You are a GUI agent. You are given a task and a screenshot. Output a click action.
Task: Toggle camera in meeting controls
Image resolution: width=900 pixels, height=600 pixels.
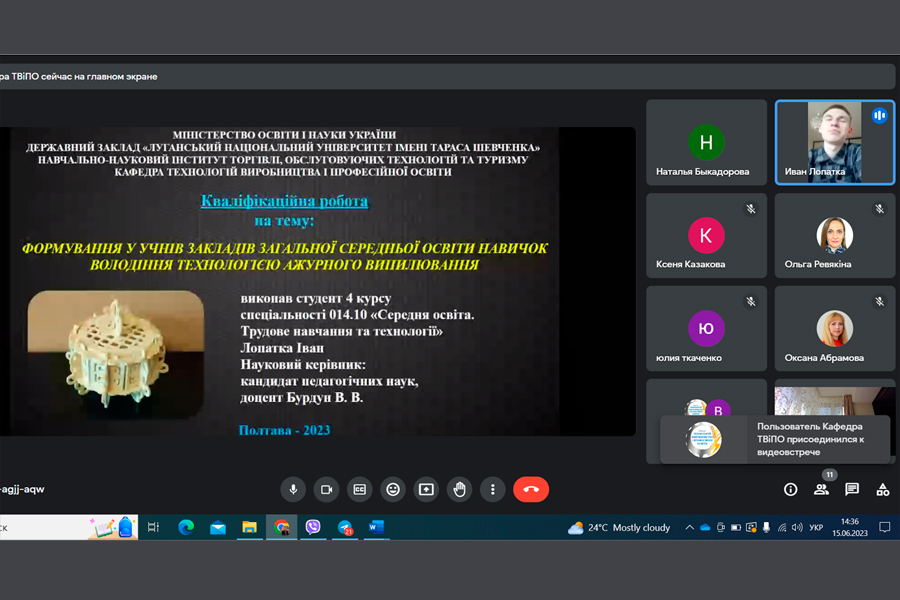[x=327, y=489]
